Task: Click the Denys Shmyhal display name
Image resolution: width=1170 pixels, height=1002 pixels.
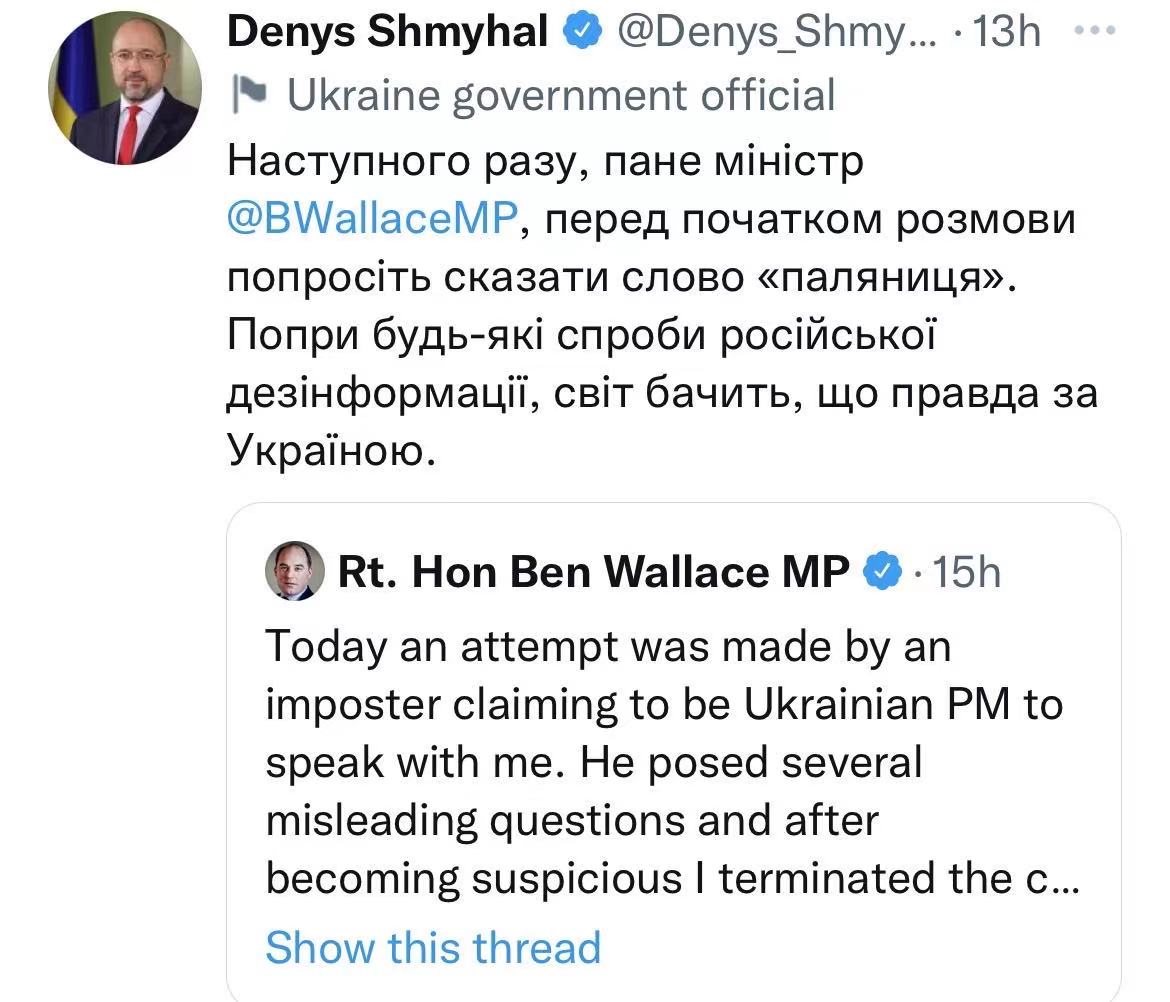Action: [x=387, y=33]
